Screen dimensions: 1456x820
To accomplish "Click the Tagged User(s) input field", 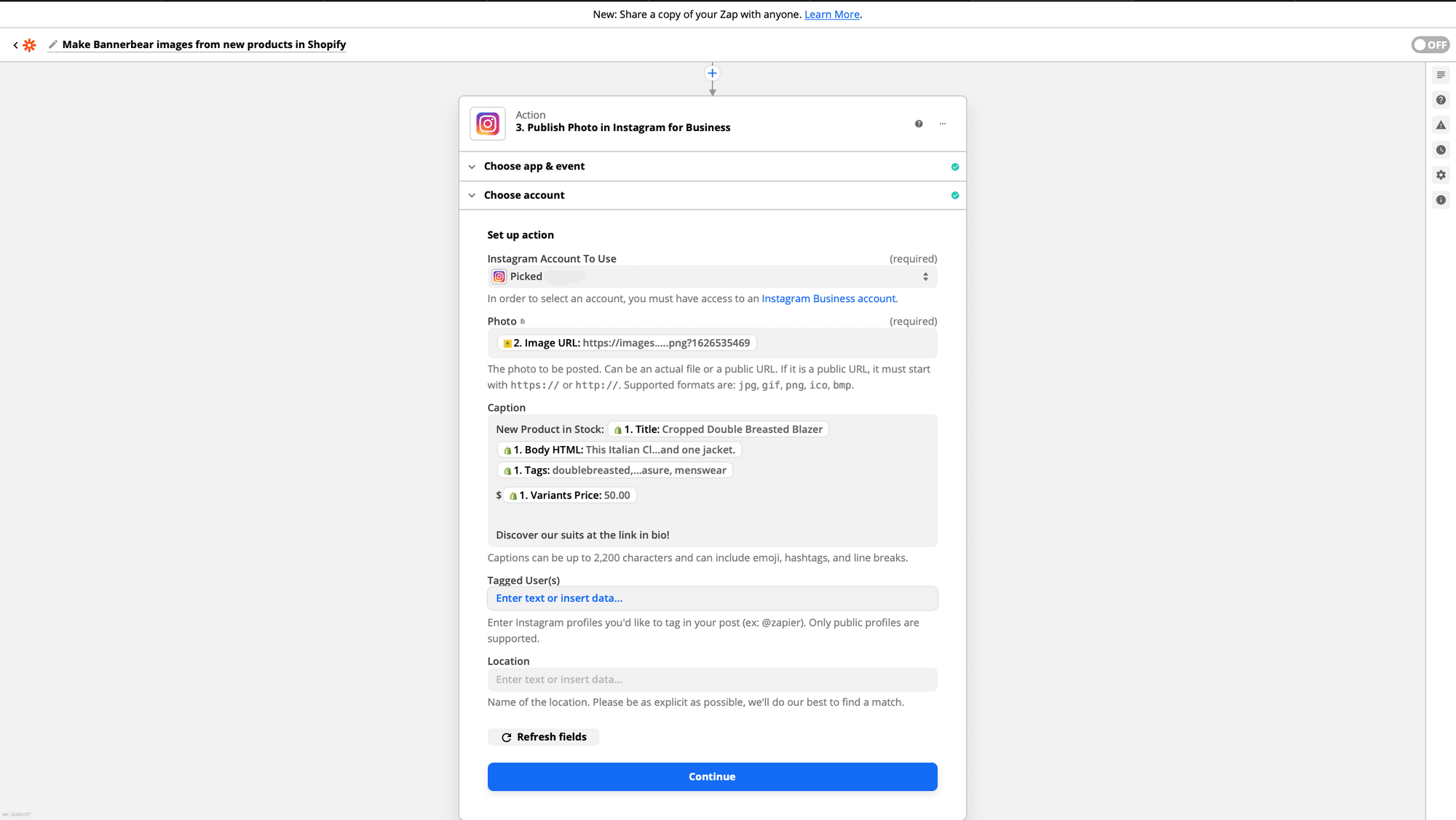I will [712, 598].
